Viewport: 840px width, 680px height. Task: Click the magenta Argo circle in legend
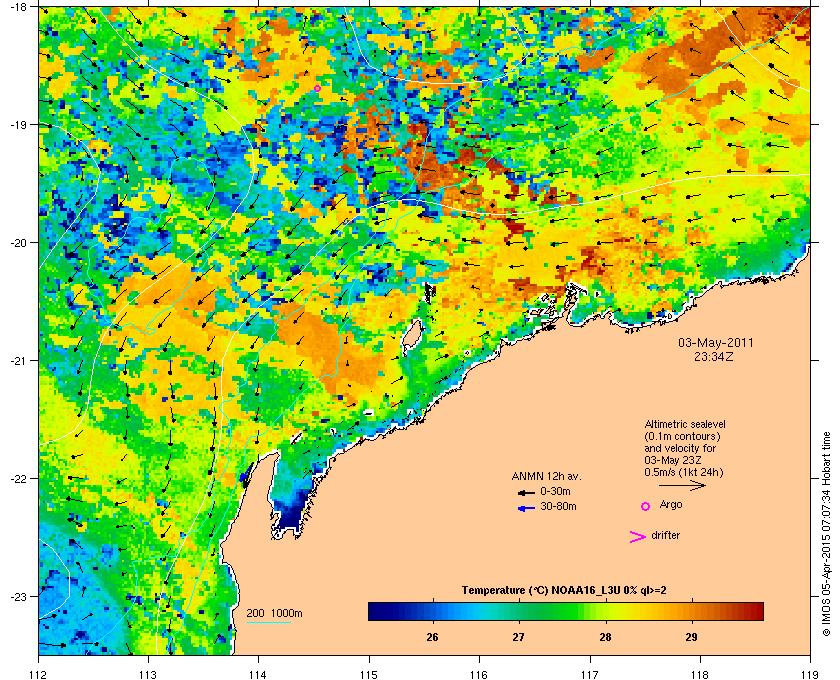pyautogui.click(x=646, y=506)
